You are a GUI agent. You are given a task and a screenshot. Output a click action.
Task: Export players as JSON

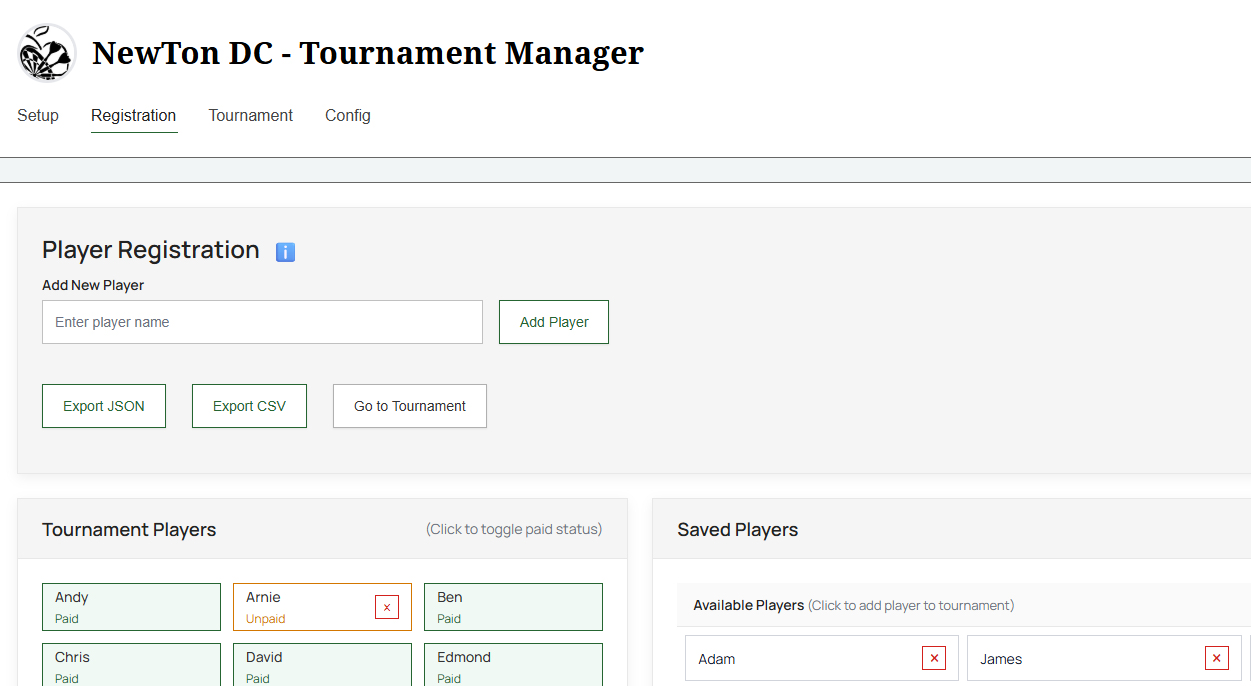(103, 405)
